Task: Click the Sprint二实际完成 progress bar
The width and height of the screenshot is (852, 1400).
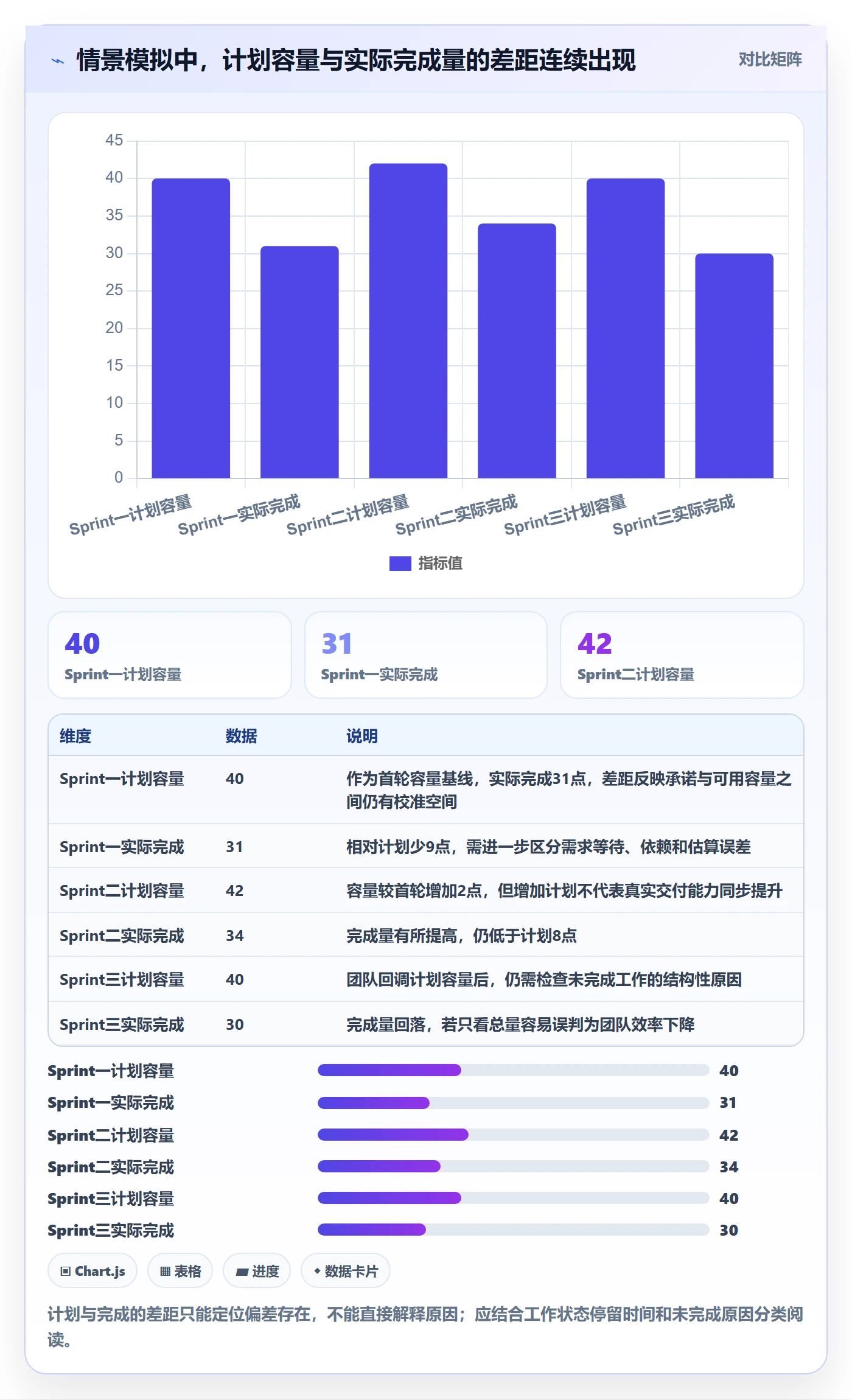Action: pyautogui.click(x=513, y=1166)
